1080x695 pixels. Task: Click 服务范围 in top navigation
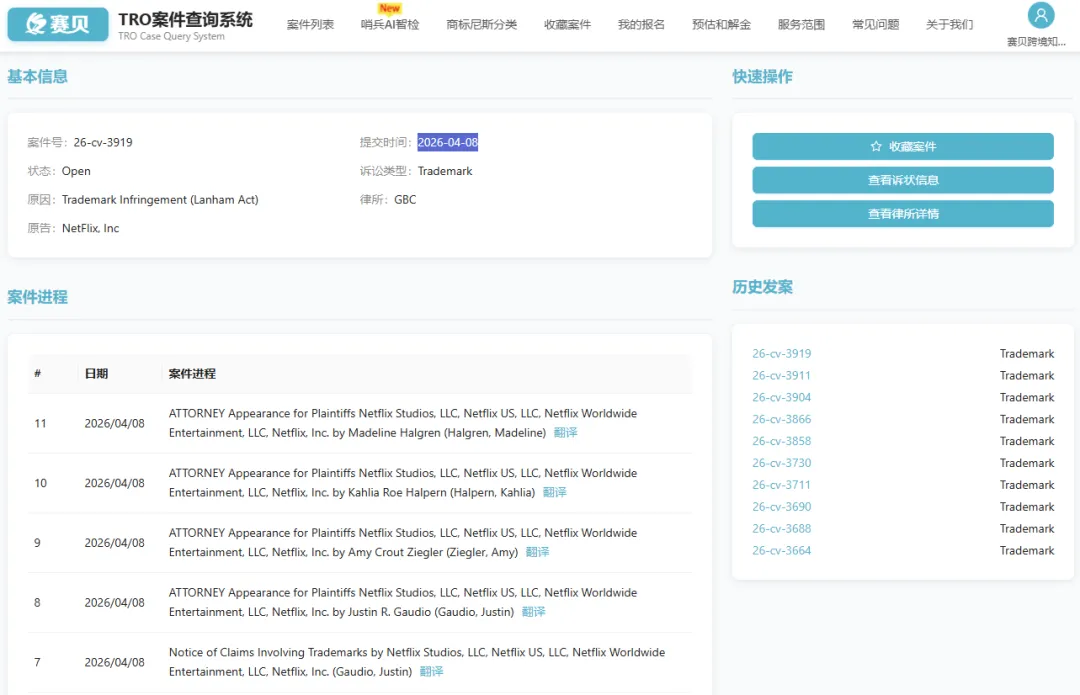tap(801, 25)
